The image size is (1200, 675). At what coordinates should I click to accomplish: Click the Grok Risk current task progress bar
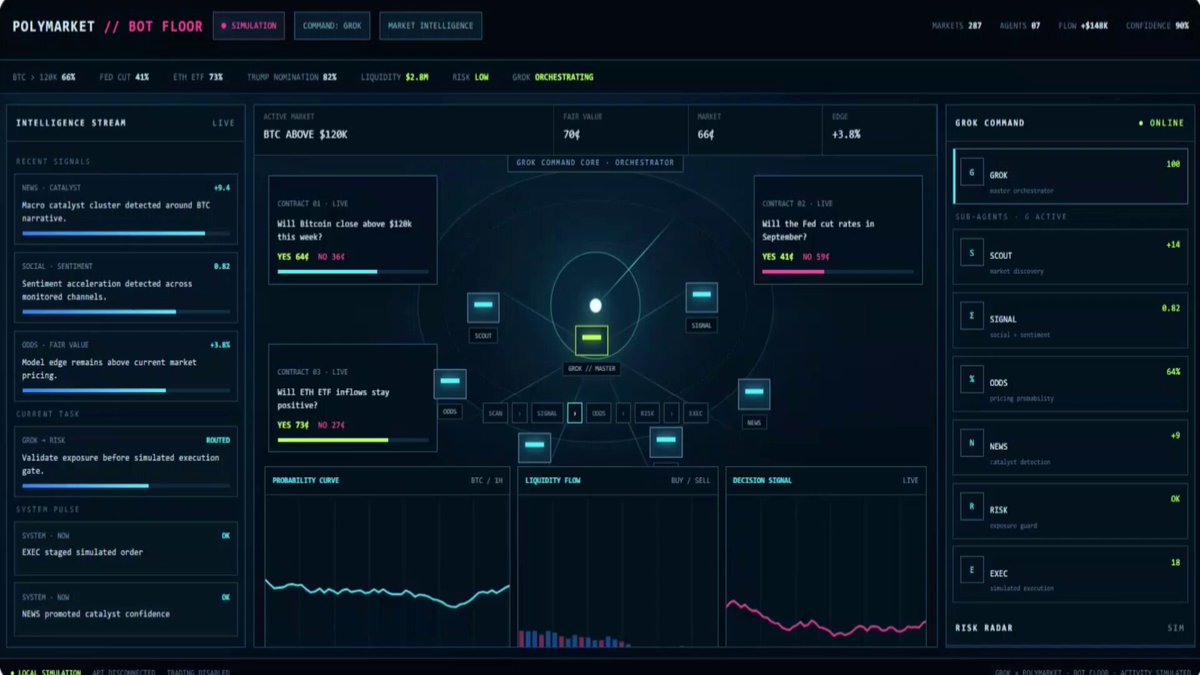point(126,485)
